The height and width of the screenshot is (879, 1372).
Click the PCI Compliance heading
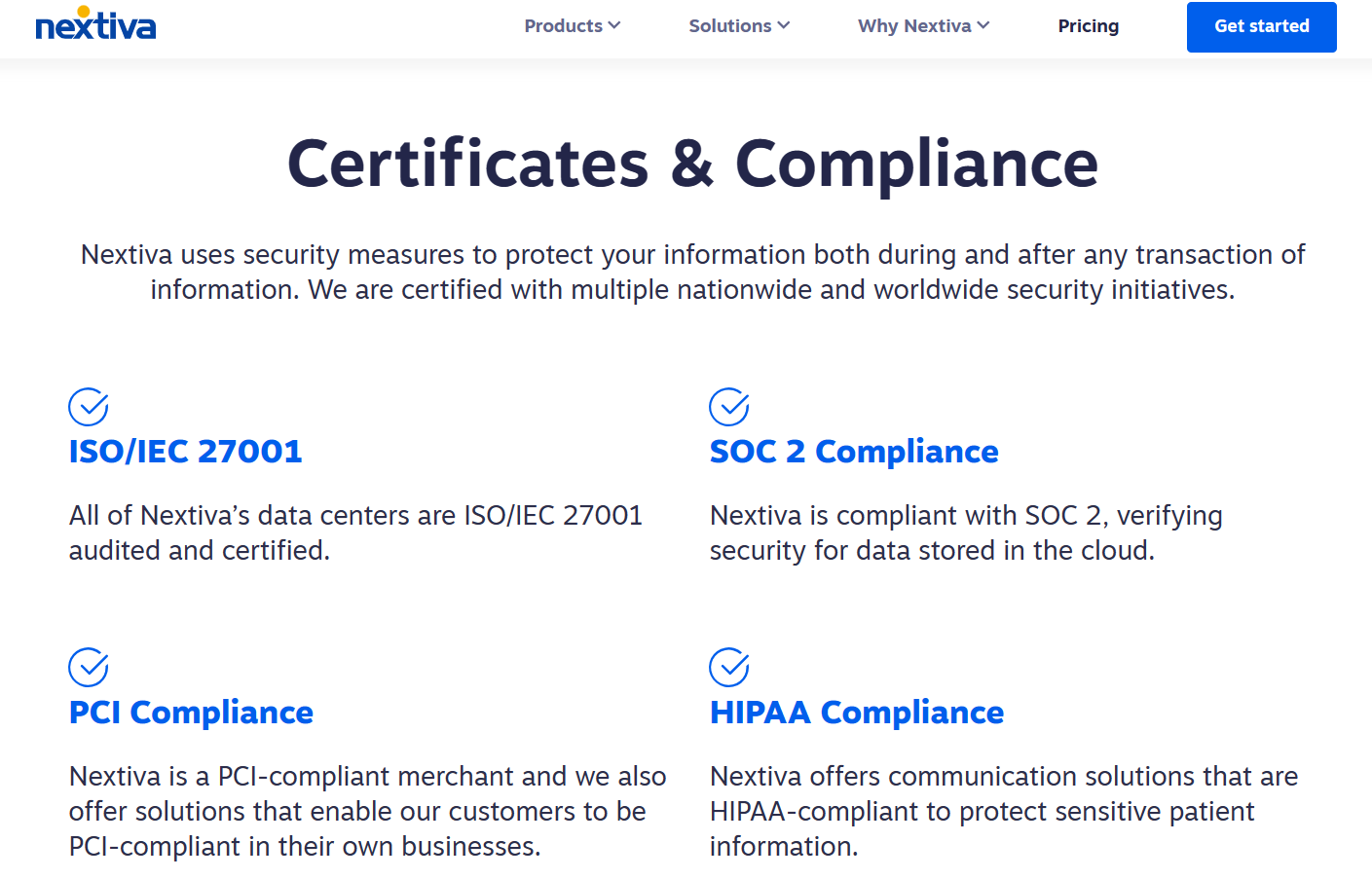pos(191,713)
